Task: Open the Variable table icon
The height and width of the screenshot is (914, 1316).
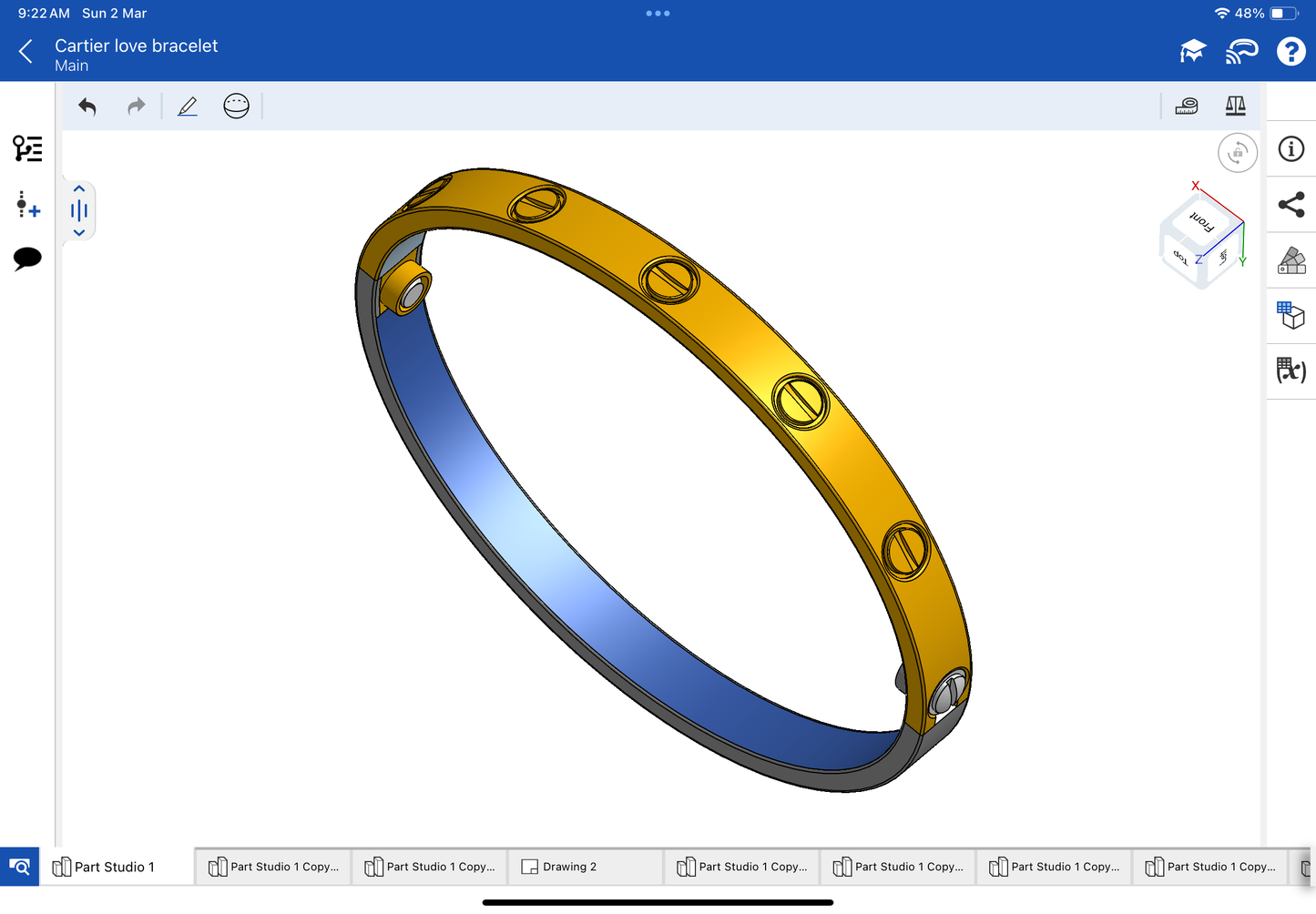Action: (1290, 371)
